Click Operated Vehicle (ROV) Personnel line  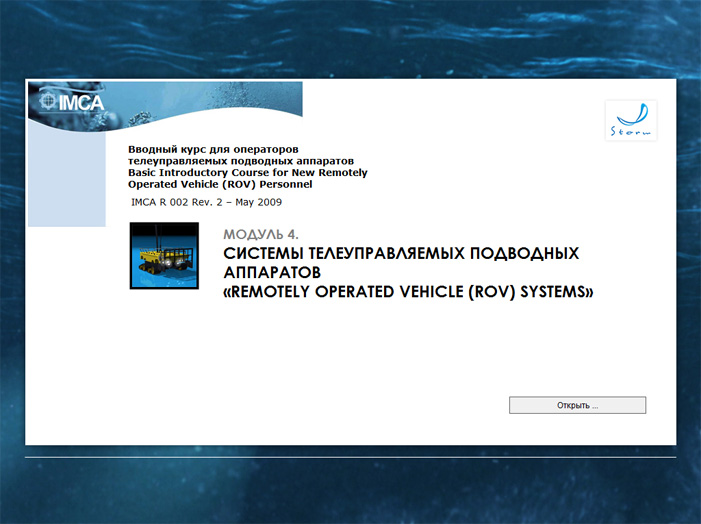pyautogui.click(x=220, y=184)
